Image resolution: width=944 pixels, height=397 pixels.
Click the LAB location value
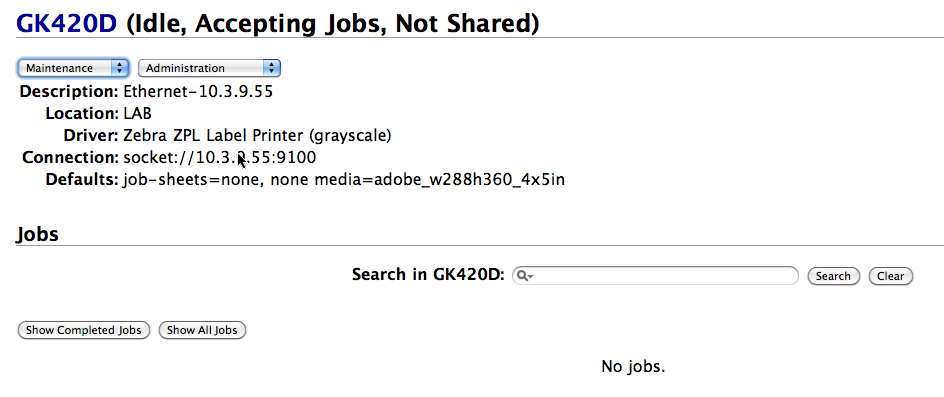click(138, 113)
